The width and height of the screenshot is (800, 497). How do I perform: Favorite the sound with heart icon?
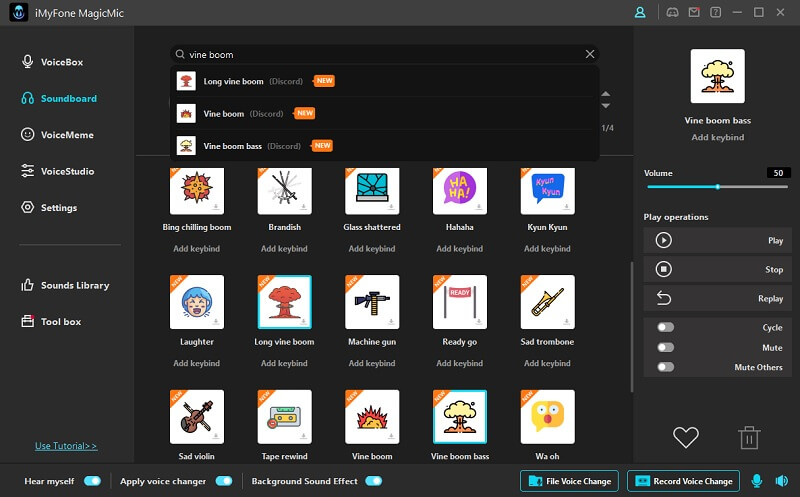pyautogui.click(x=686, y=437)
